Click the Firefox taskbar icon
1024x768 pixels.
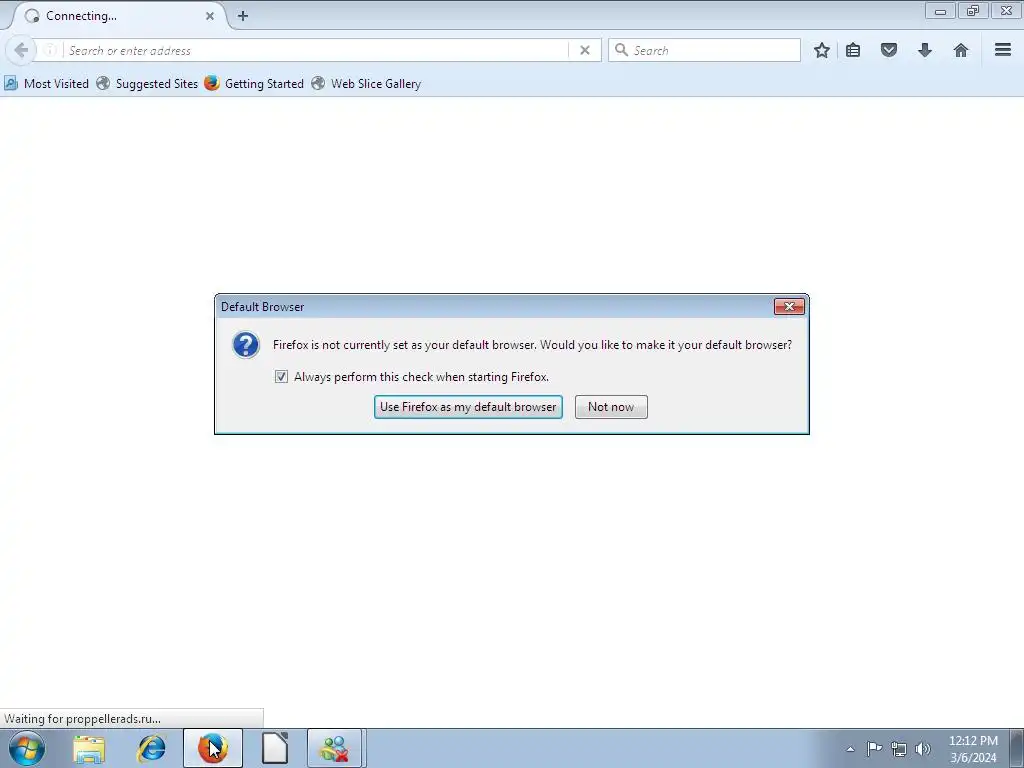point(213,748)
